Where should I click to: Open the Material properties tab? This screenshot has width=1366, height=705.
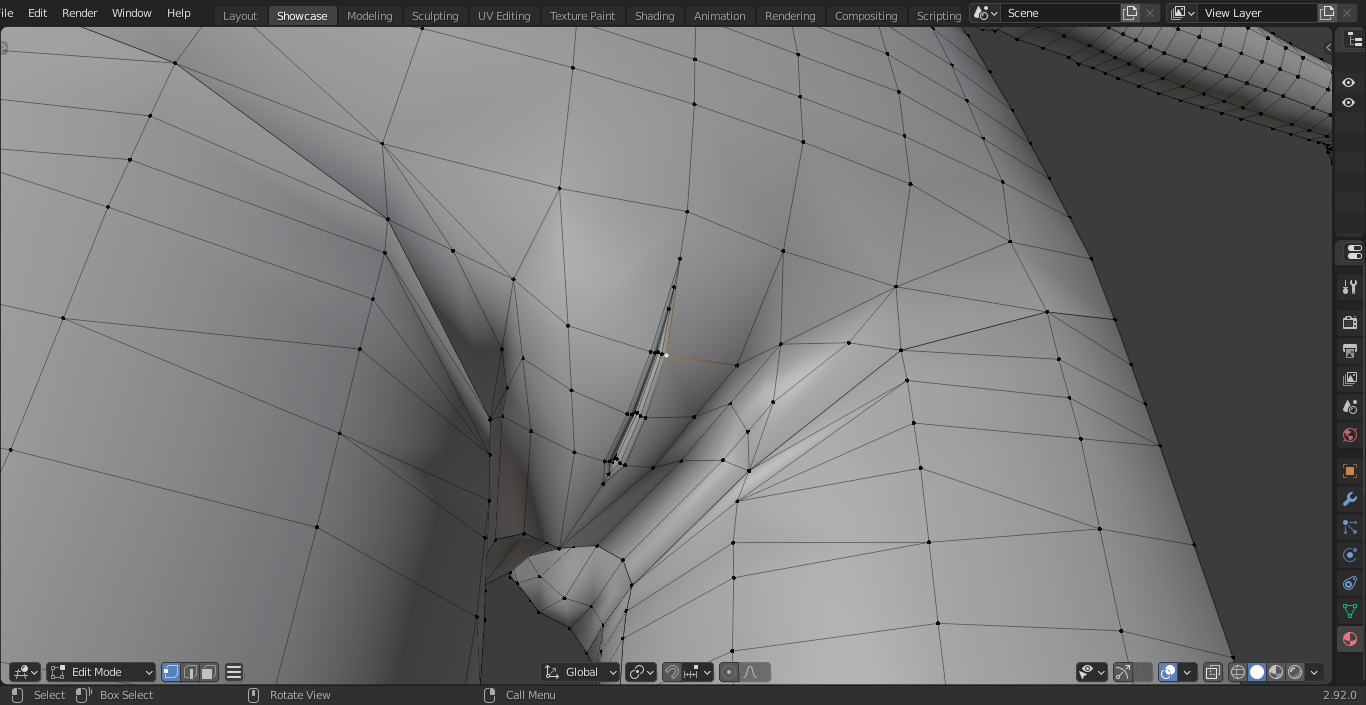pos(1349,639)
